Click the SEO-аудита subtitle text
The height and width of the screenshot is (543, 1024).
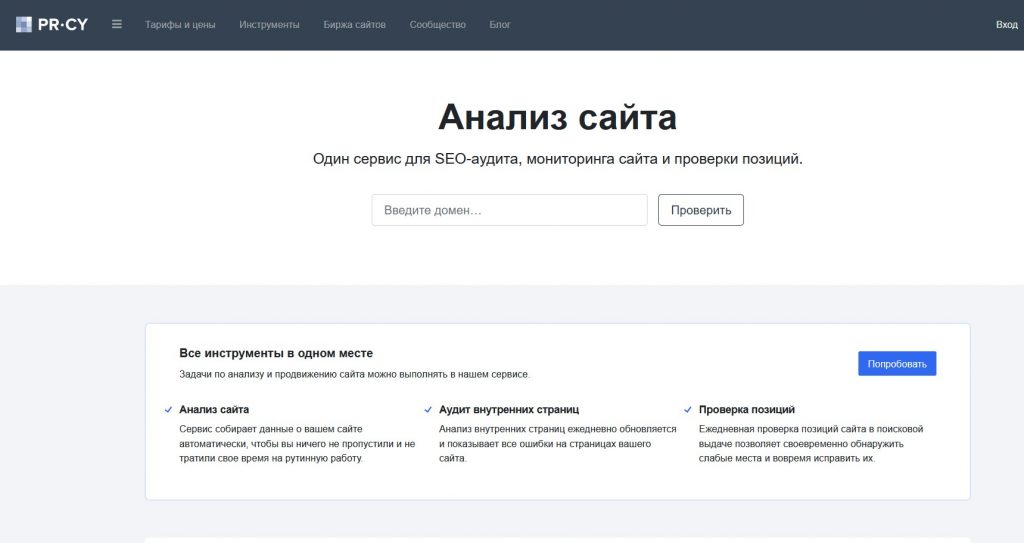coord(557,159)
